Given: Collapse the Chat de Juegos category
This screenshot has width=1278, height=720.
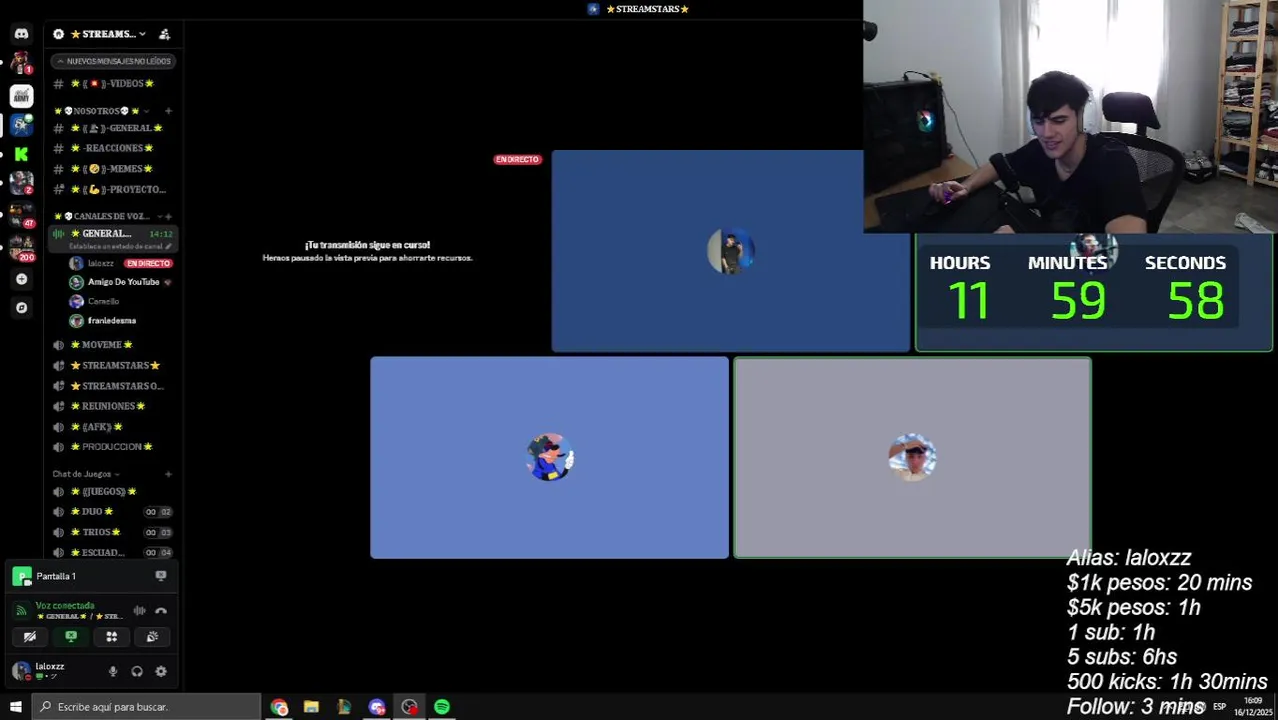Looking at the screenshot, I should [86, 474].
